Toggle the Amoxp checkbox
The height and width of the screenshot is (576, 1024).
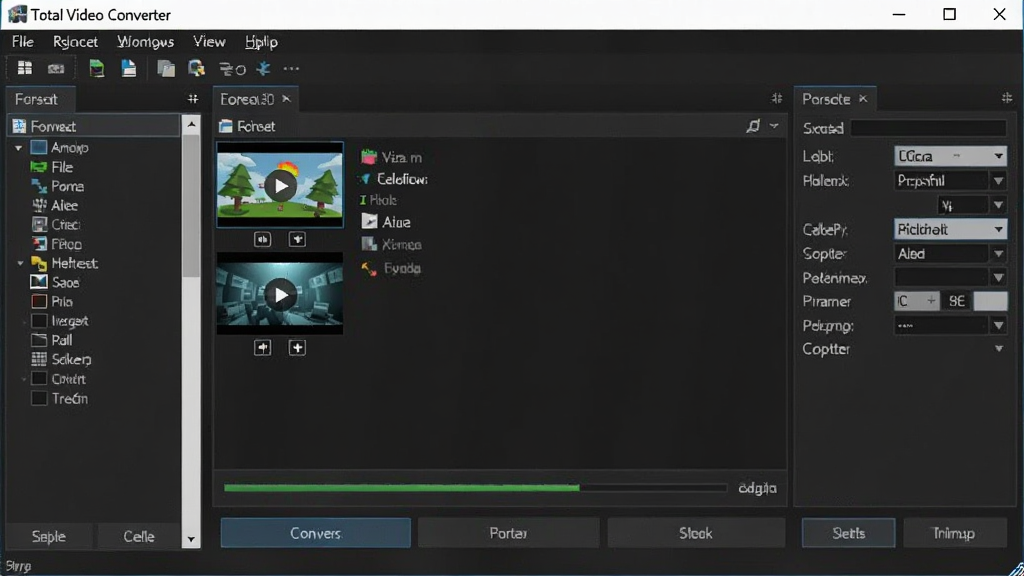39,148
